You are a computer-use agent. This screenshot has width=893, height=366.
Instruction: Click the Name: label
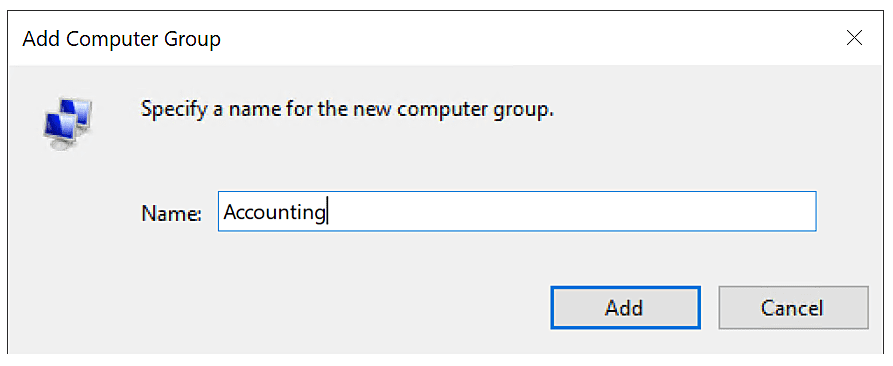[x=171, y=213]
